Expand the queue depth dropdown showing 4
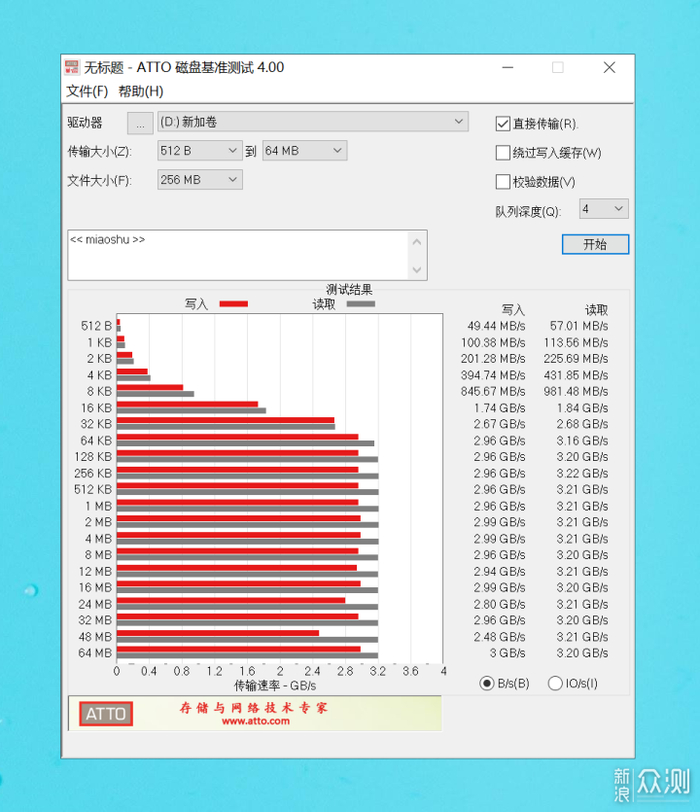Image resolution: width=700 pixels, height=812 pixels. [x=604, y=209]
